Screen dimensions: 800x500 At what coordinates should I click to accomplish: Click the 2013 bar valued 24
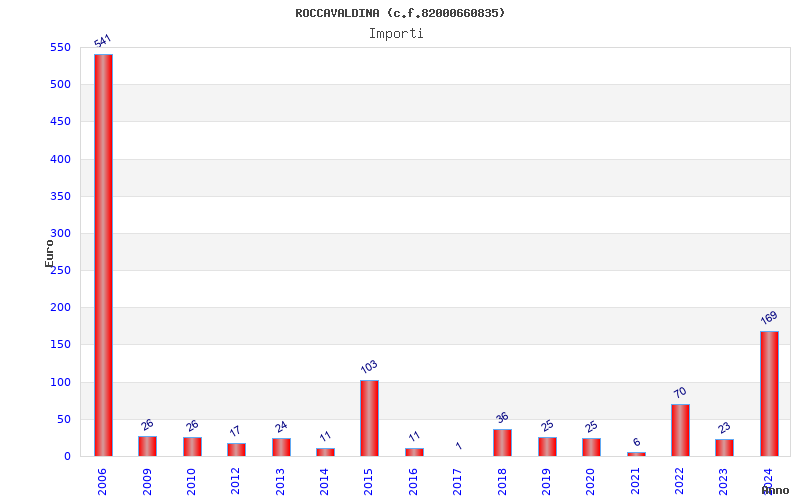[281, 447]
